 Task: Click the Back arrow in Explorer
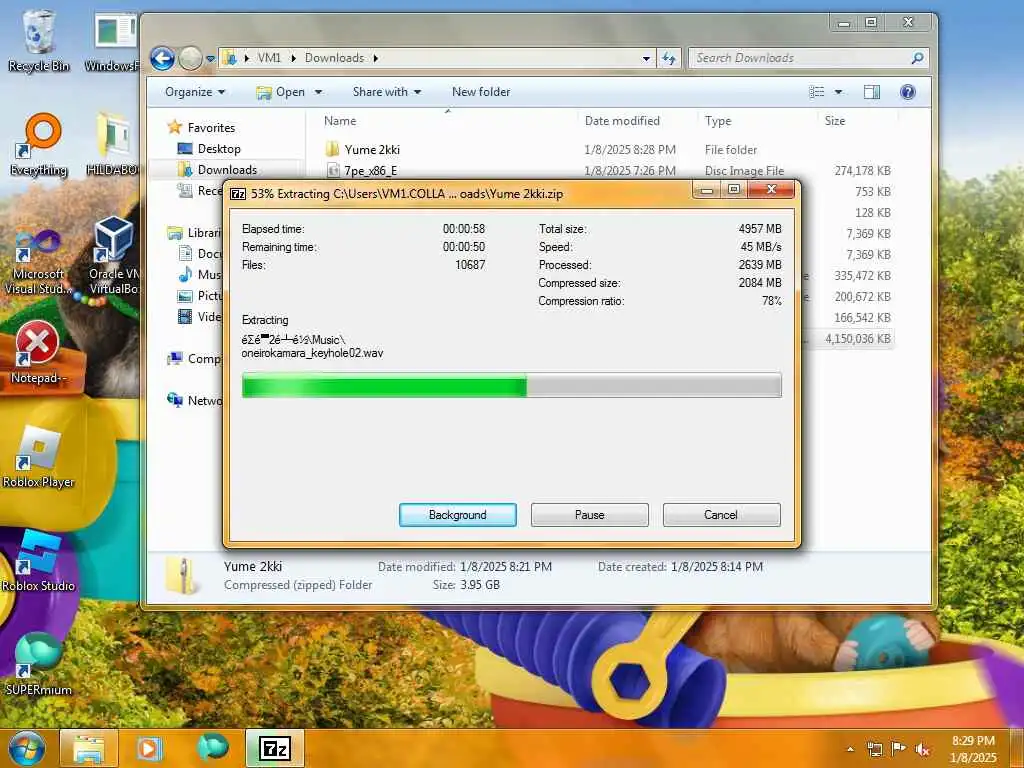click(x=163, y=58)
